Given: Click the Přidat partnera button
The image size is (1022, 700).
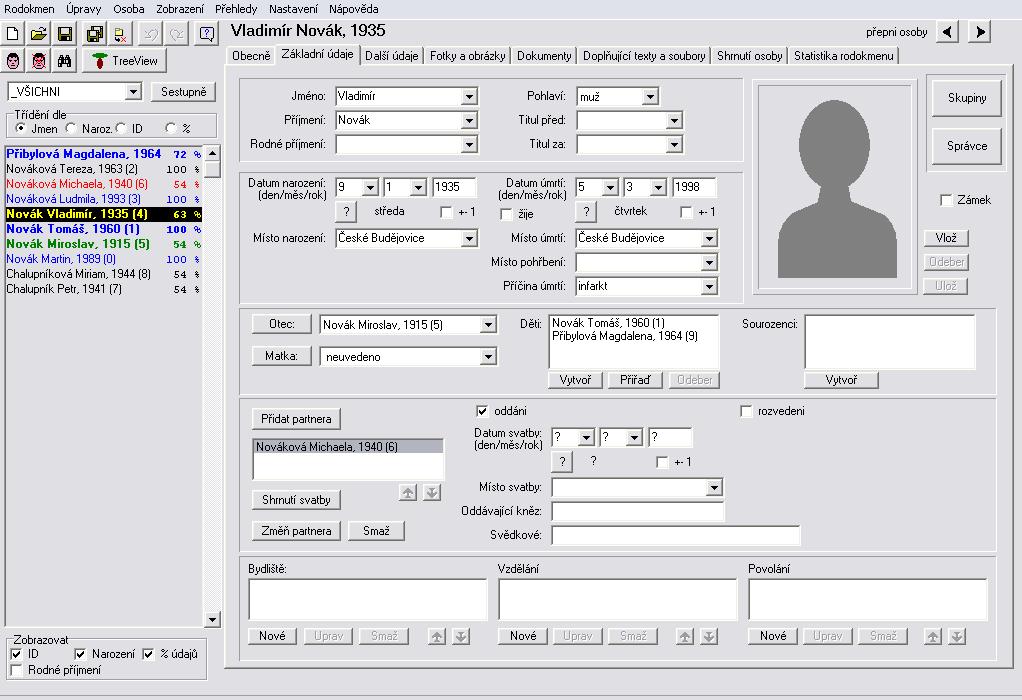Looking at the screenshot, I should 295,419.
